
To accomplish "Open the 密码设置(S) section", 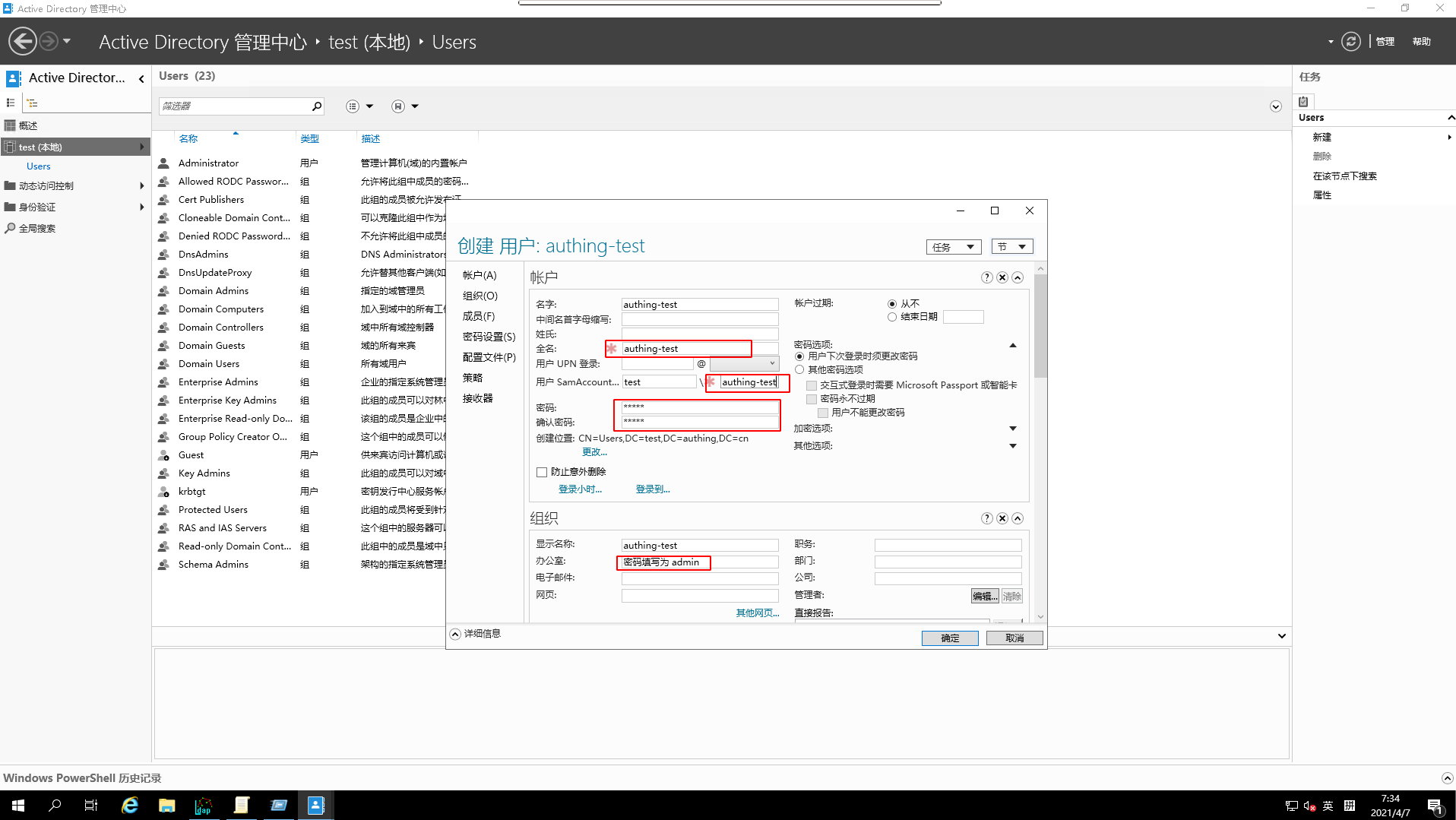I will point(489,337).
